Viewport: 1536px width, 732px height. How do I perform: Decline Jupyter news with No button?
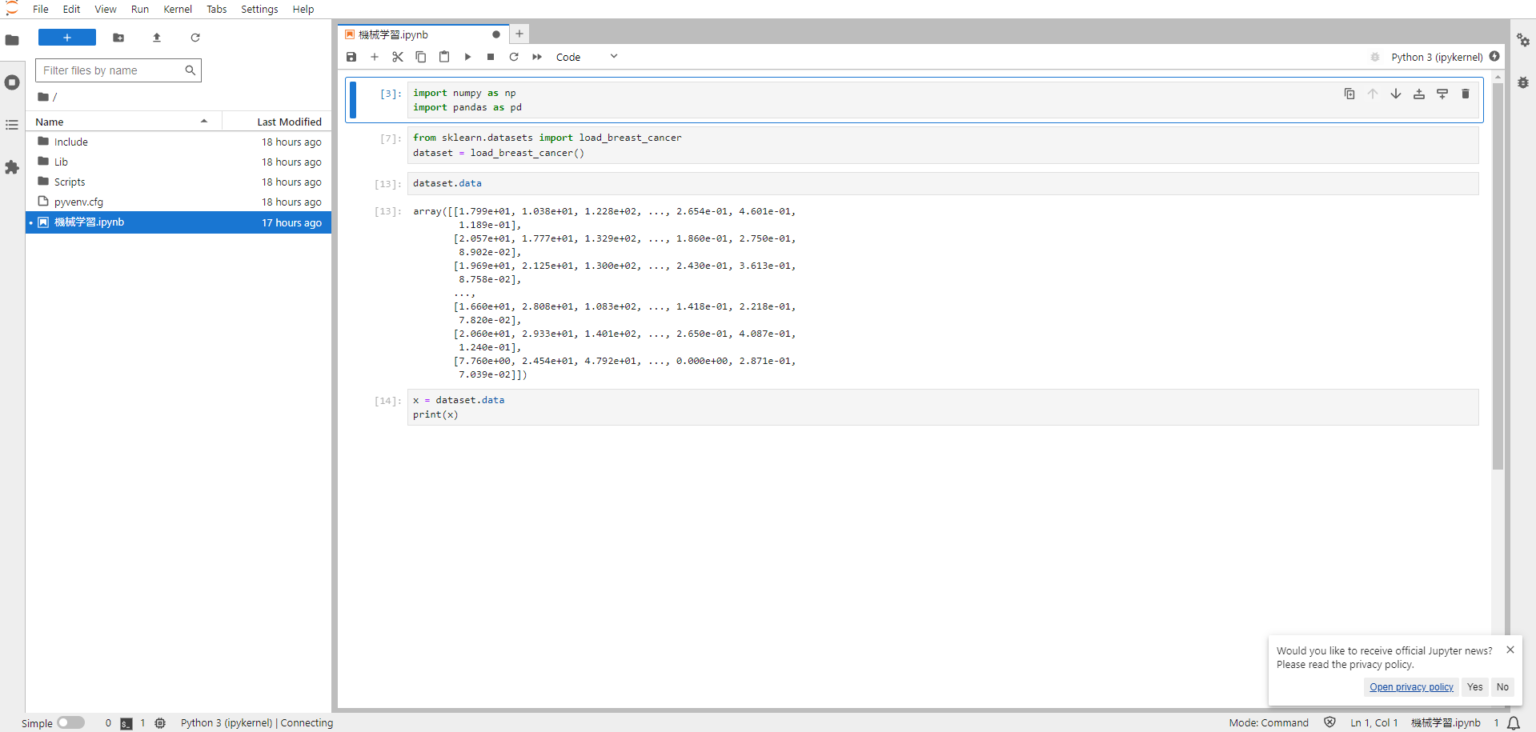coord(1502,687)
